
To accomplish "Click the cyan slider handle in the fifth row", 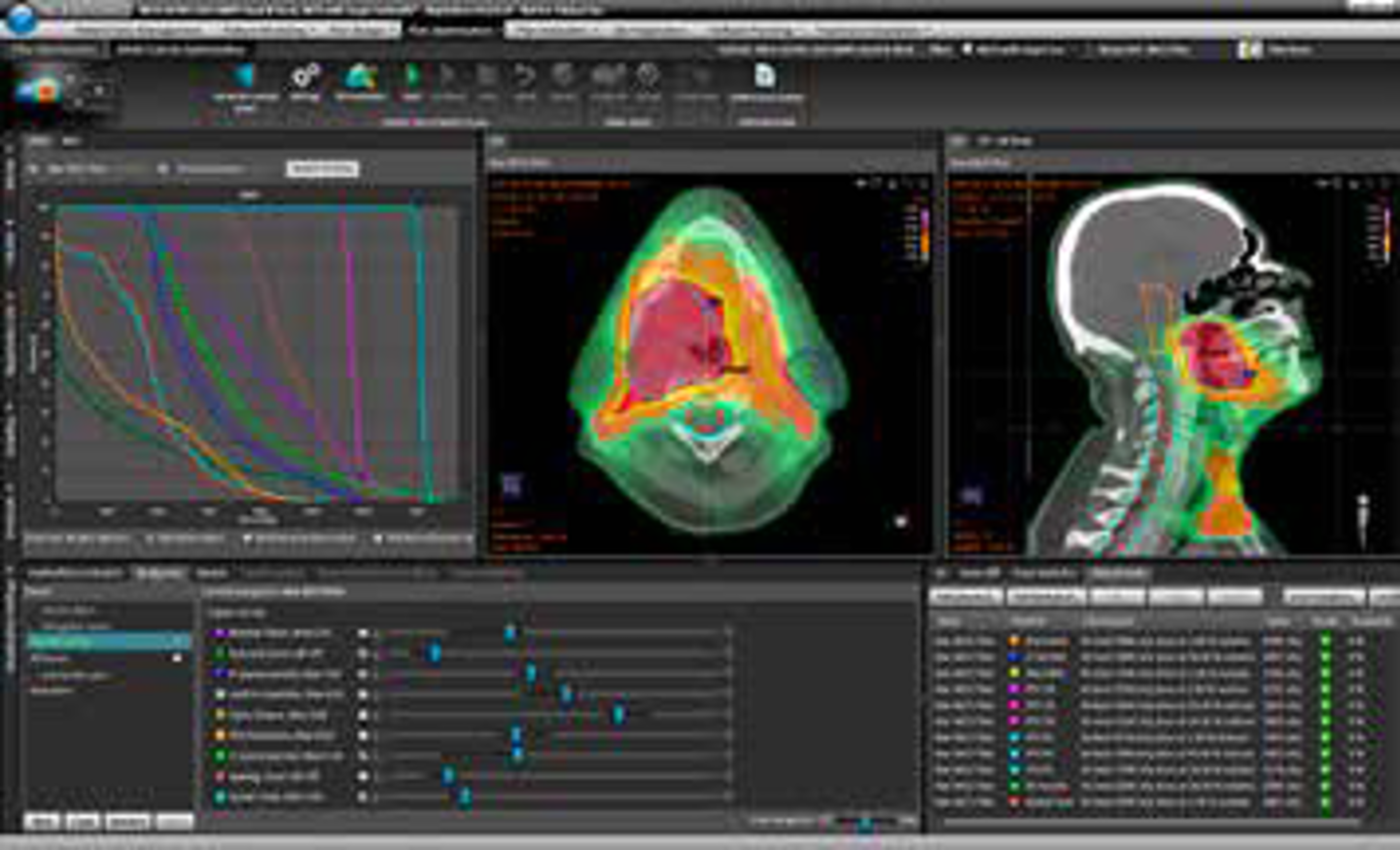I will (x=617, y=715).
